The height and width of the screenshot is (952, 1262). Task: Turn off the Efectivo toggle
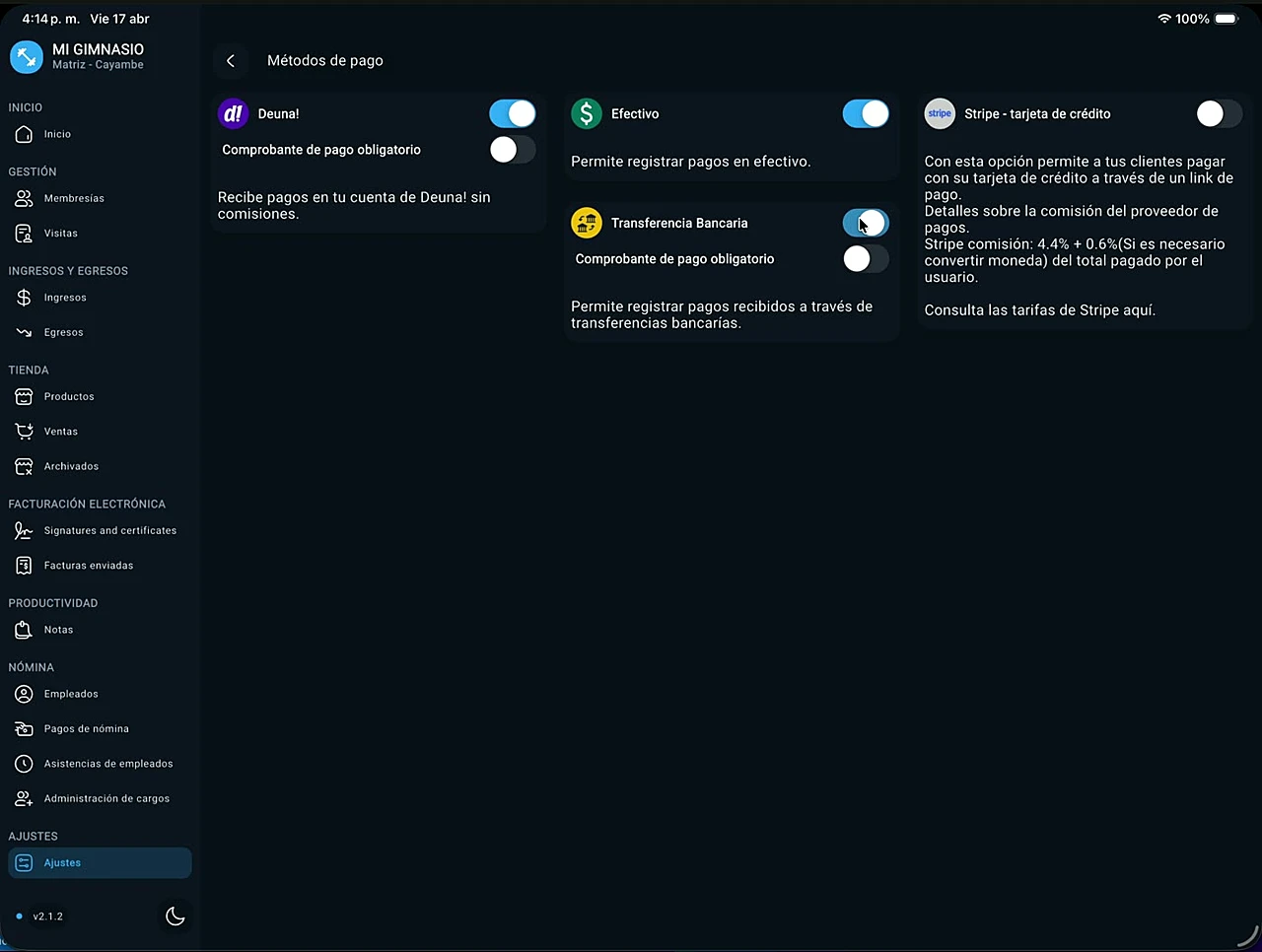865,113
